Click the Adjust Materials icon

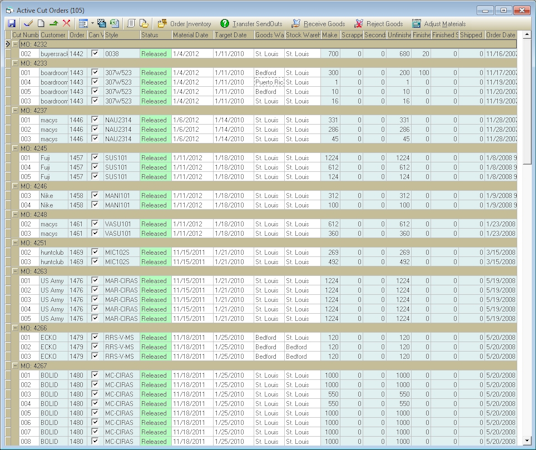[x=416, y=24]
